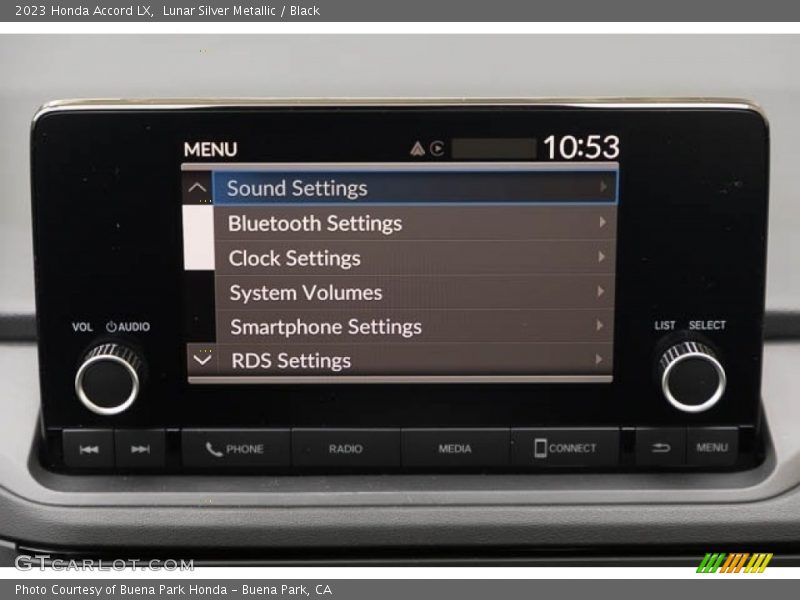
Task: Open Bluetooth Settings
Action: pyautogui.click(x=314, y=223)
